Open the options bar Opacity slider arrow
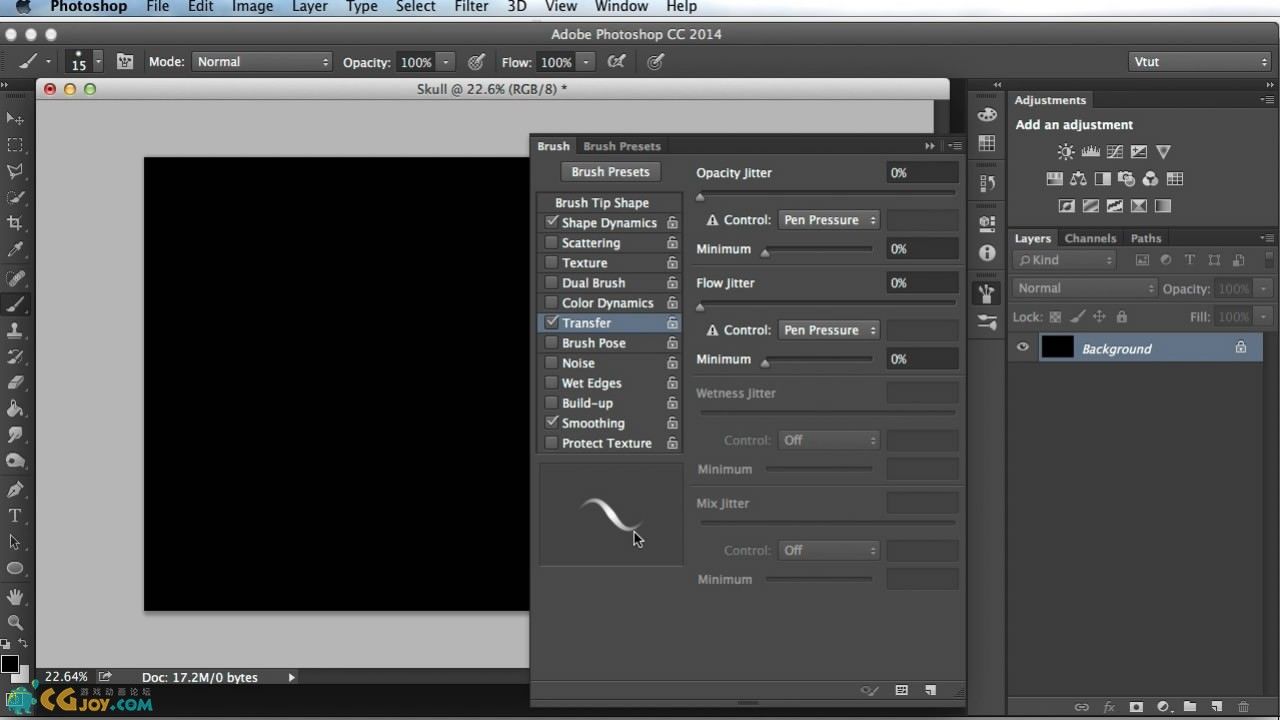Viewport: 1280px width, 720px height. pyautogui.click(x=446, y=62)
